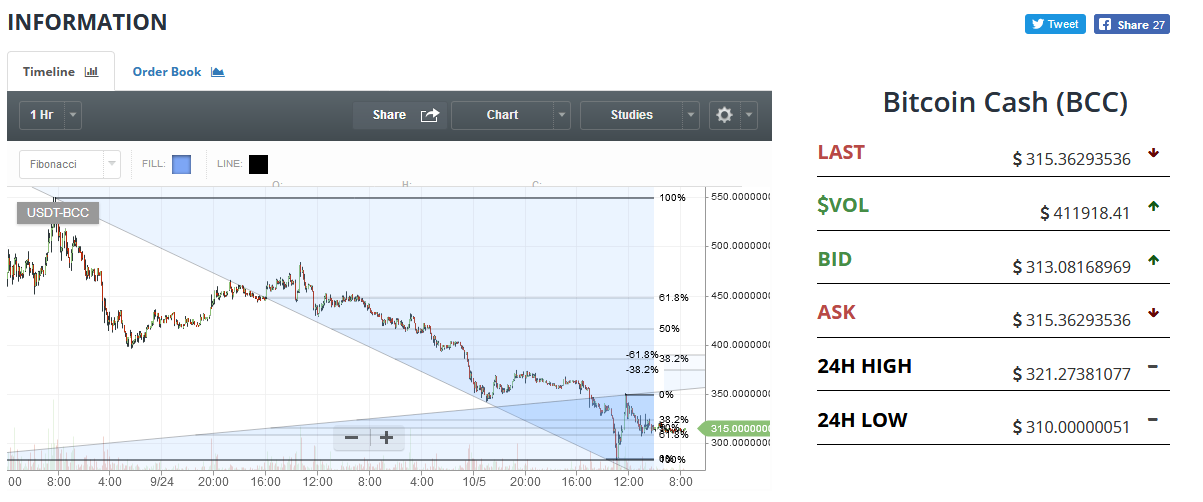Image resolution: width=1203 pixels, height=502 pixels.
Task: Open the Timeline tab
Action: (x=61, y=72)
